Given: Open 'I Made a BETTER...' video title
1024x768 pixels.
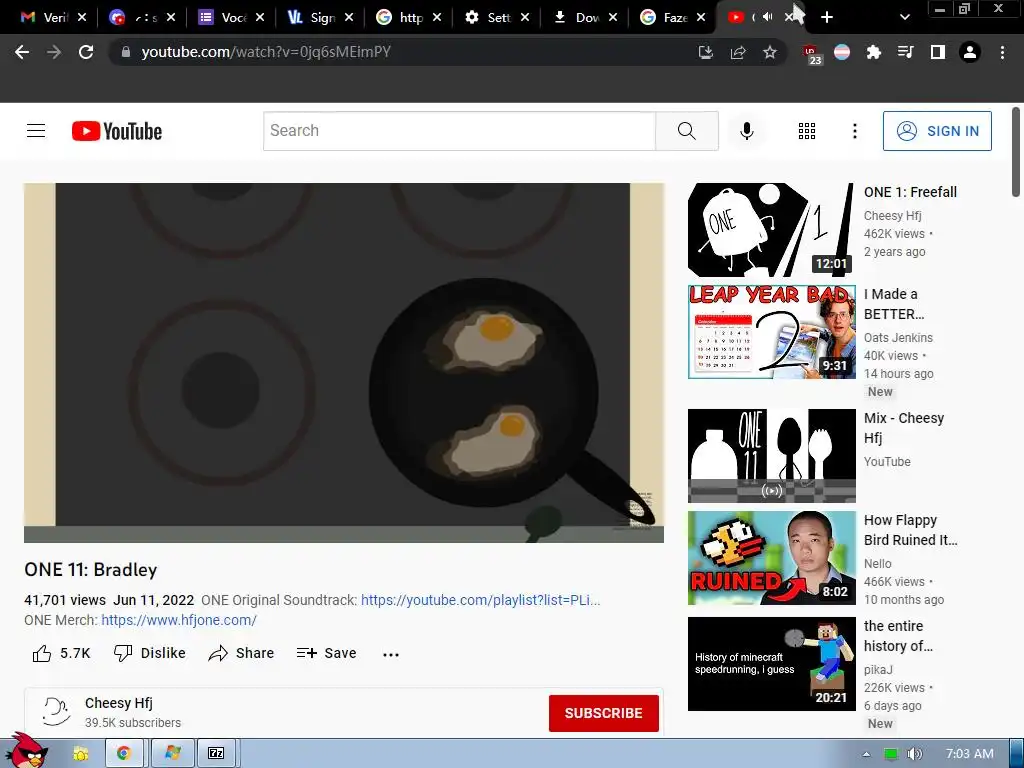Looking at the screenshot, I should [894, 304].
